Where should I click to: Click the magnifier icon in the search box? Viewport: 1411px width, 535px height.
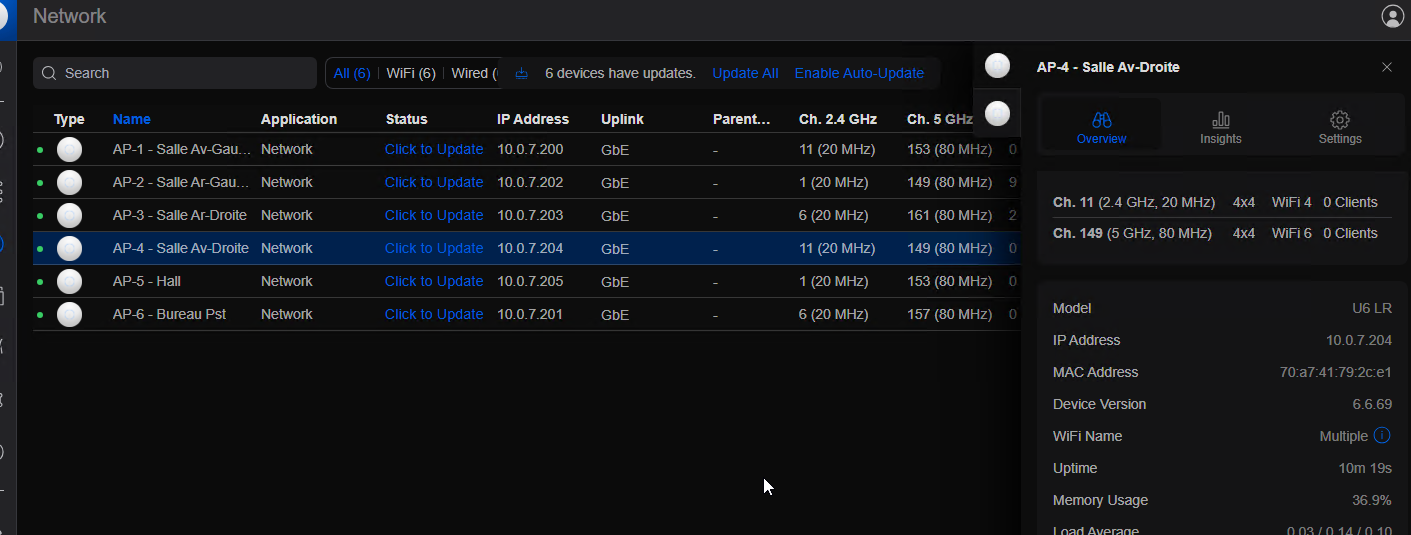(x=49, y=73)
